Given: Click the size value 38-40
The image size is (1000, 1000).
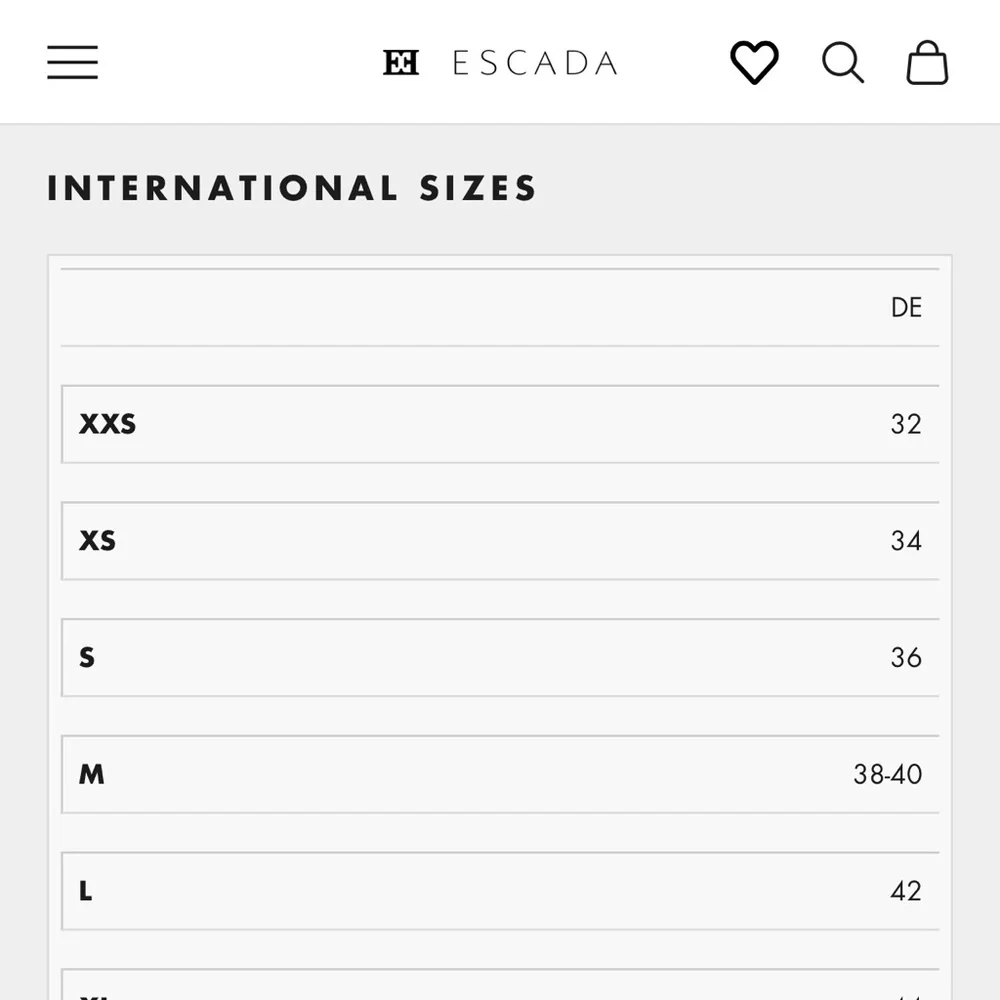Looking at the screenshot, I should click(888, 774).
